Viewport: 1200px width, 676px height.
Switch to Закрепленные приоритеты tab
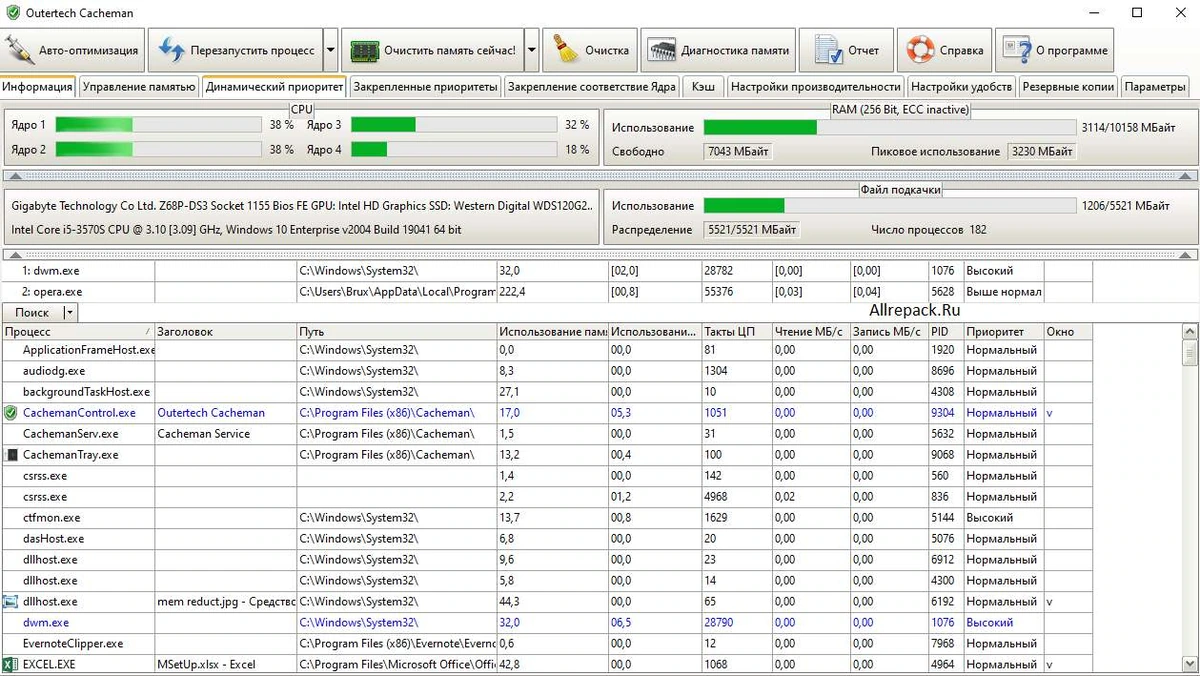click(x=425, y=87)
